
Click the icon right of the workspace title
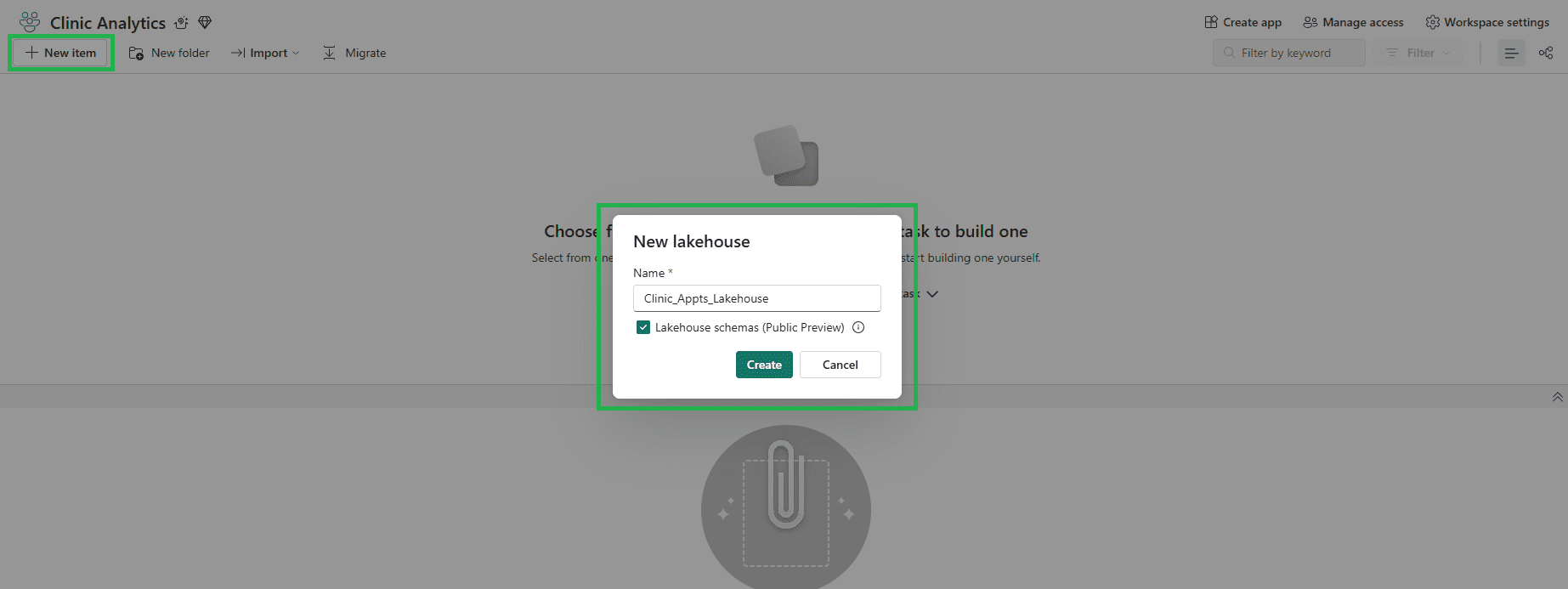(181, 23)
